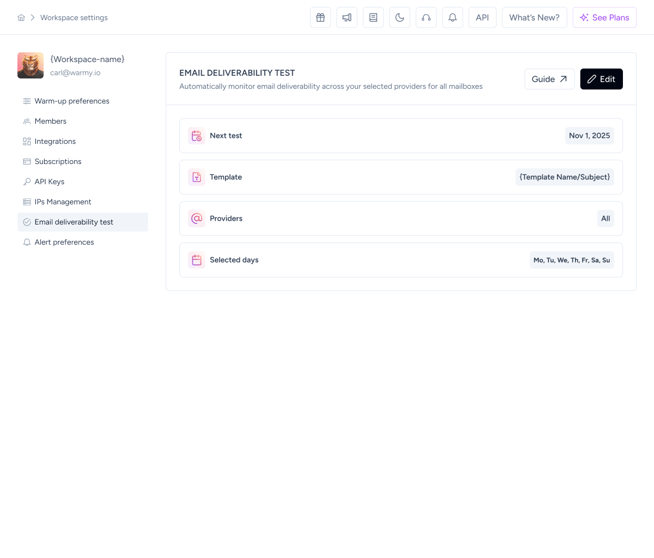Image resolution: width=654 pixels, height=558 pixels.
Task: Click See Plans button
Action: click(x=604, y=18)
